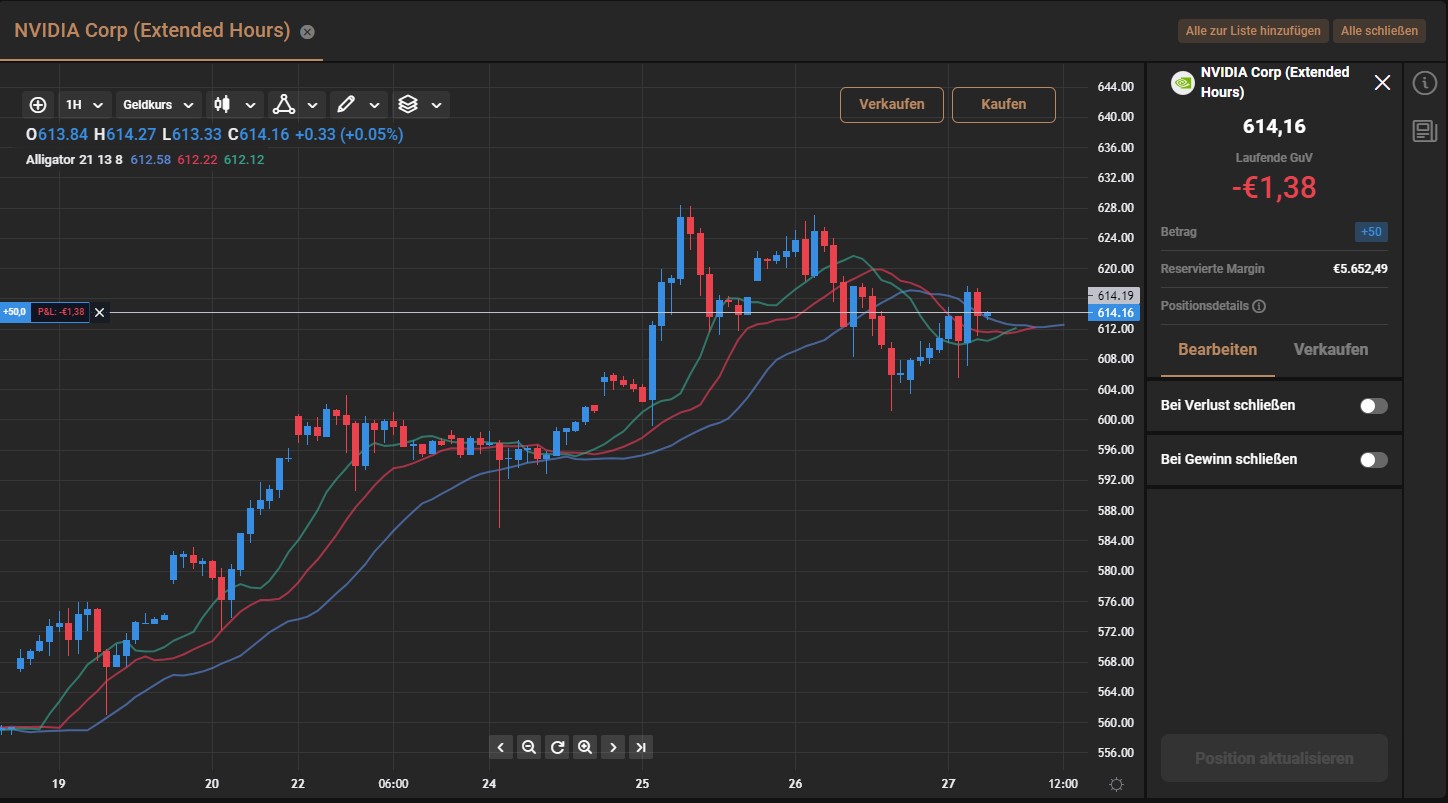Click Position aktualisieren button

(1274, 758)
